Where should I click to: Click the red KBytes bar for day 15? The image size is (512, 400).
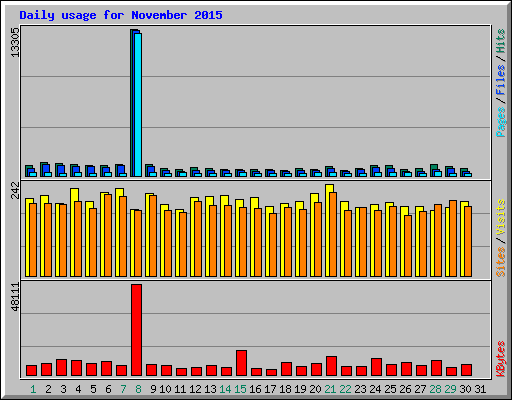[x=241, y=363]
